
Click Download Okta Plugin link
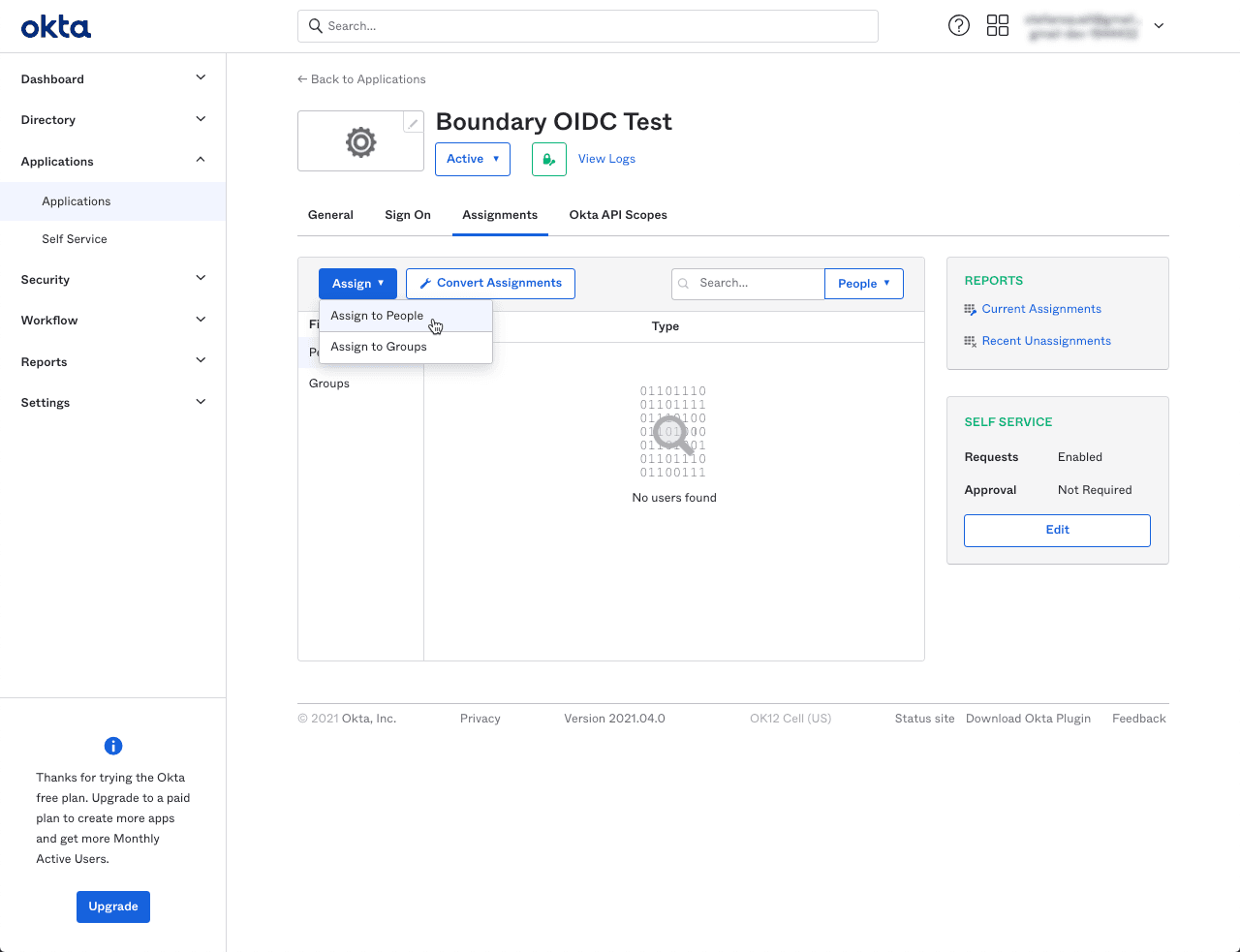tap(1028, 719)
